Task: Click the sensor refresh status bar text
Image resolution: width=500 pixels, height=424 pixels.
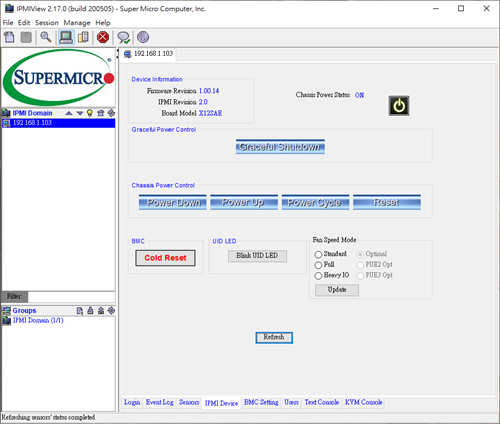Action: 48,417
